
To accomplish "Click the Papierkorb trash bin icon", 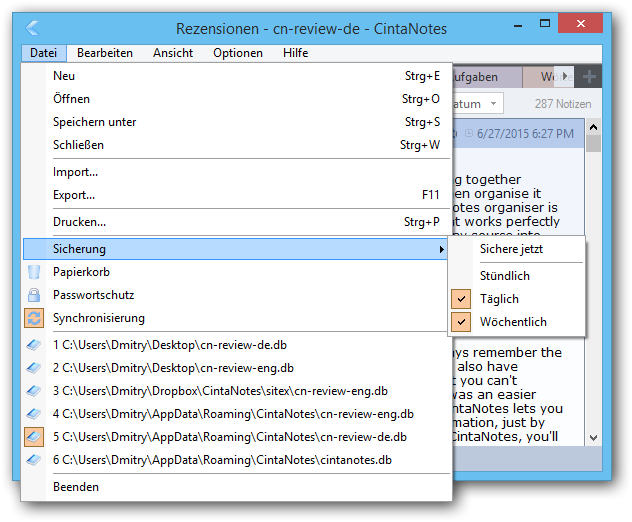I will point(34,272).
